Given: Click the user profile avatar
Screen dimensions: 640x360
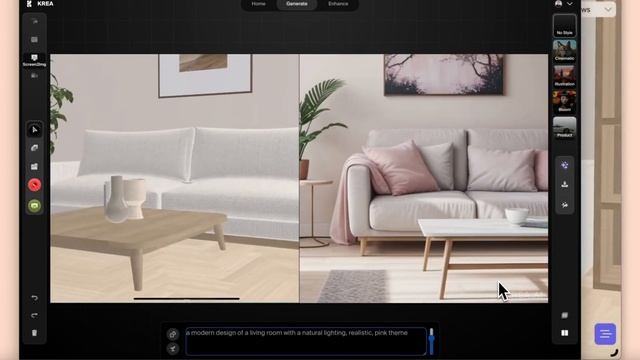Looking at the screenshot, I should pyautogui.click(x=558, y=4).
